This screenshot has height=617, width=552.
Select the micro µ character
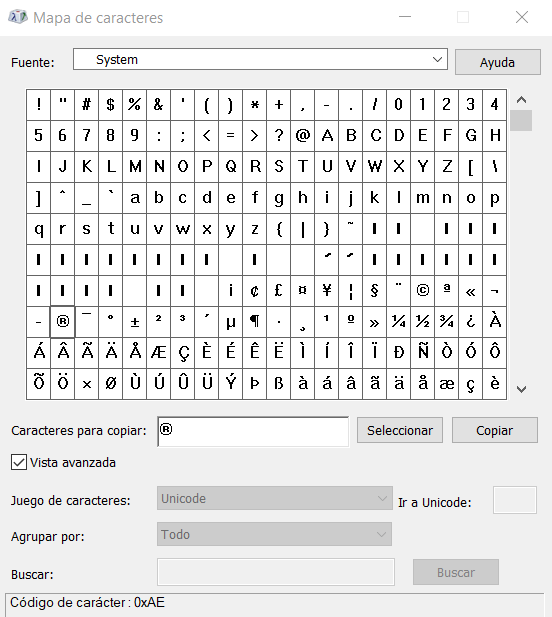pyautogui.click(x=231, y=322)
